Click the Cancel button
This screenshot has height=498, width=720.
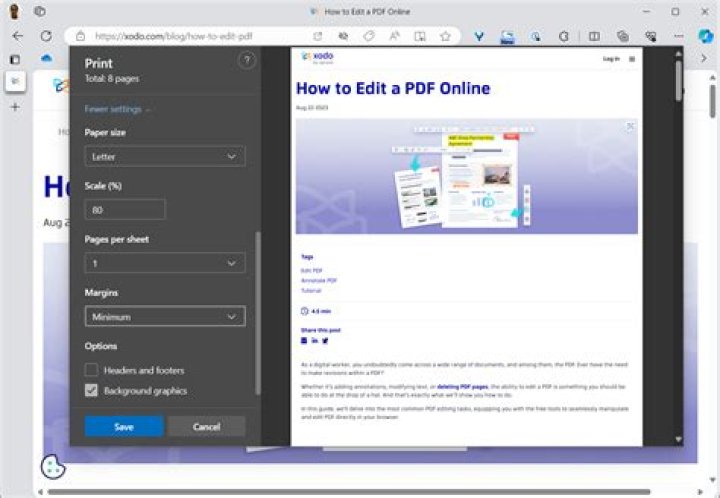point(207,427)
